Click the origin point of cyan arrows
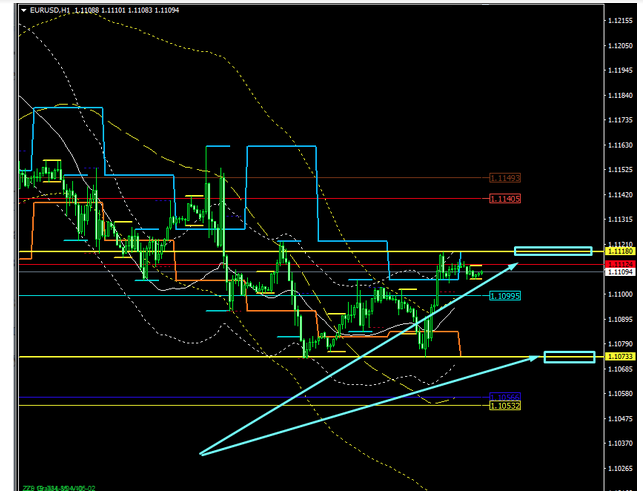Screen dimensions: 643x495 tap(201, 454)
